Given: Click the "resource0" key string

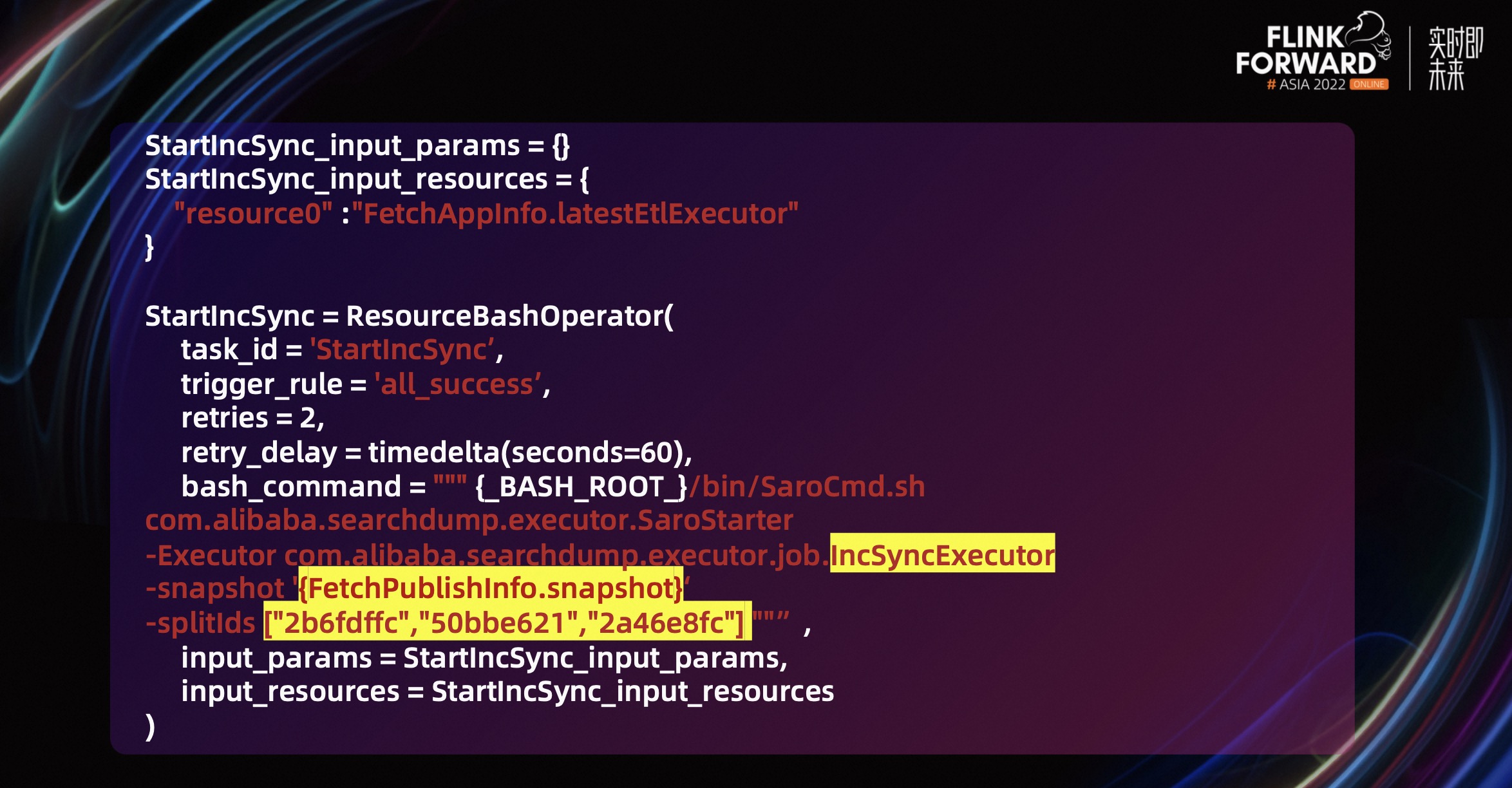Looking at the screenshot, I should click(x=253, y=214).
